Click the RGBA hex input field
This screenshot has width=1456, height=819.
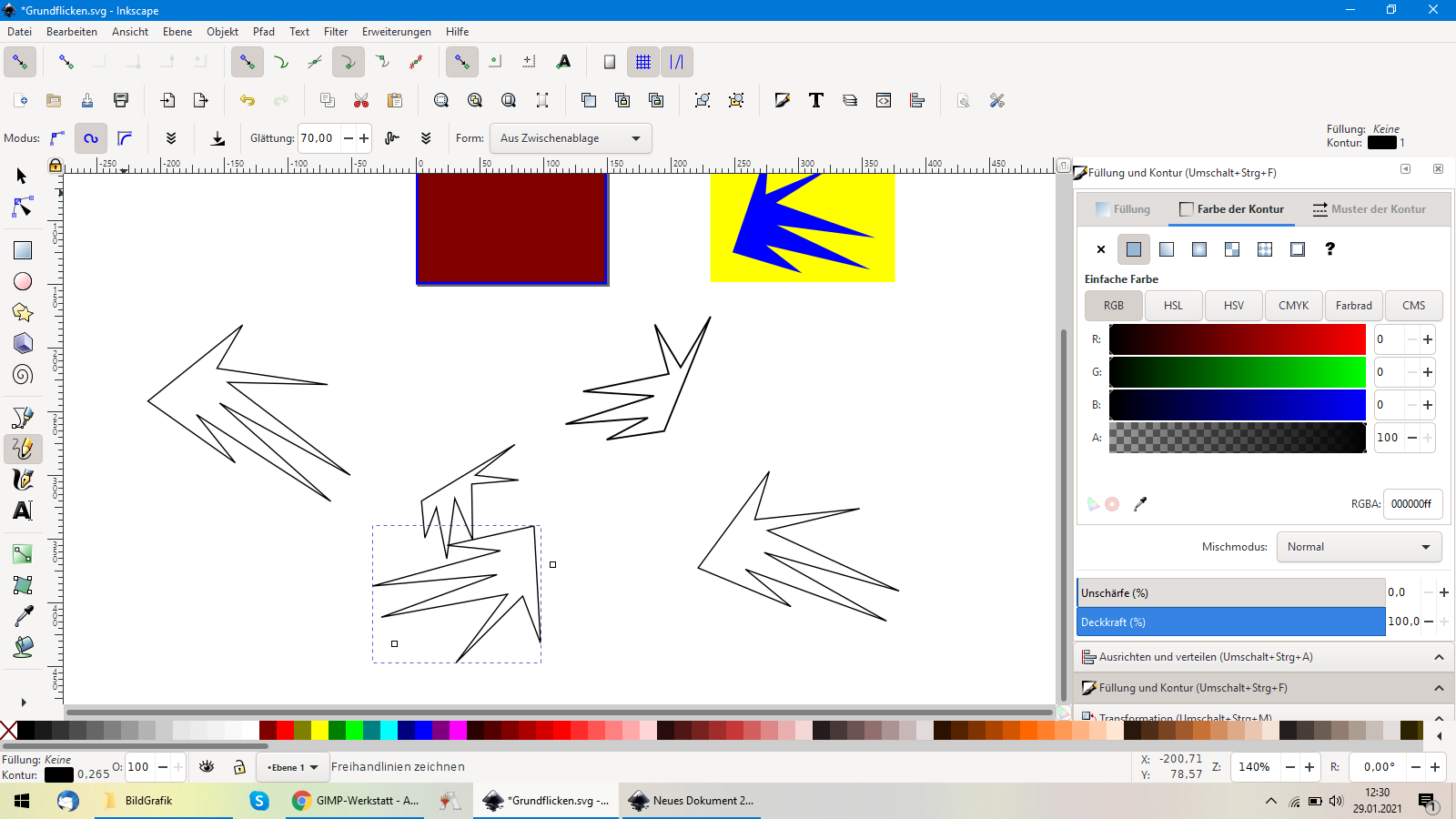click(x=1411, y=504)
